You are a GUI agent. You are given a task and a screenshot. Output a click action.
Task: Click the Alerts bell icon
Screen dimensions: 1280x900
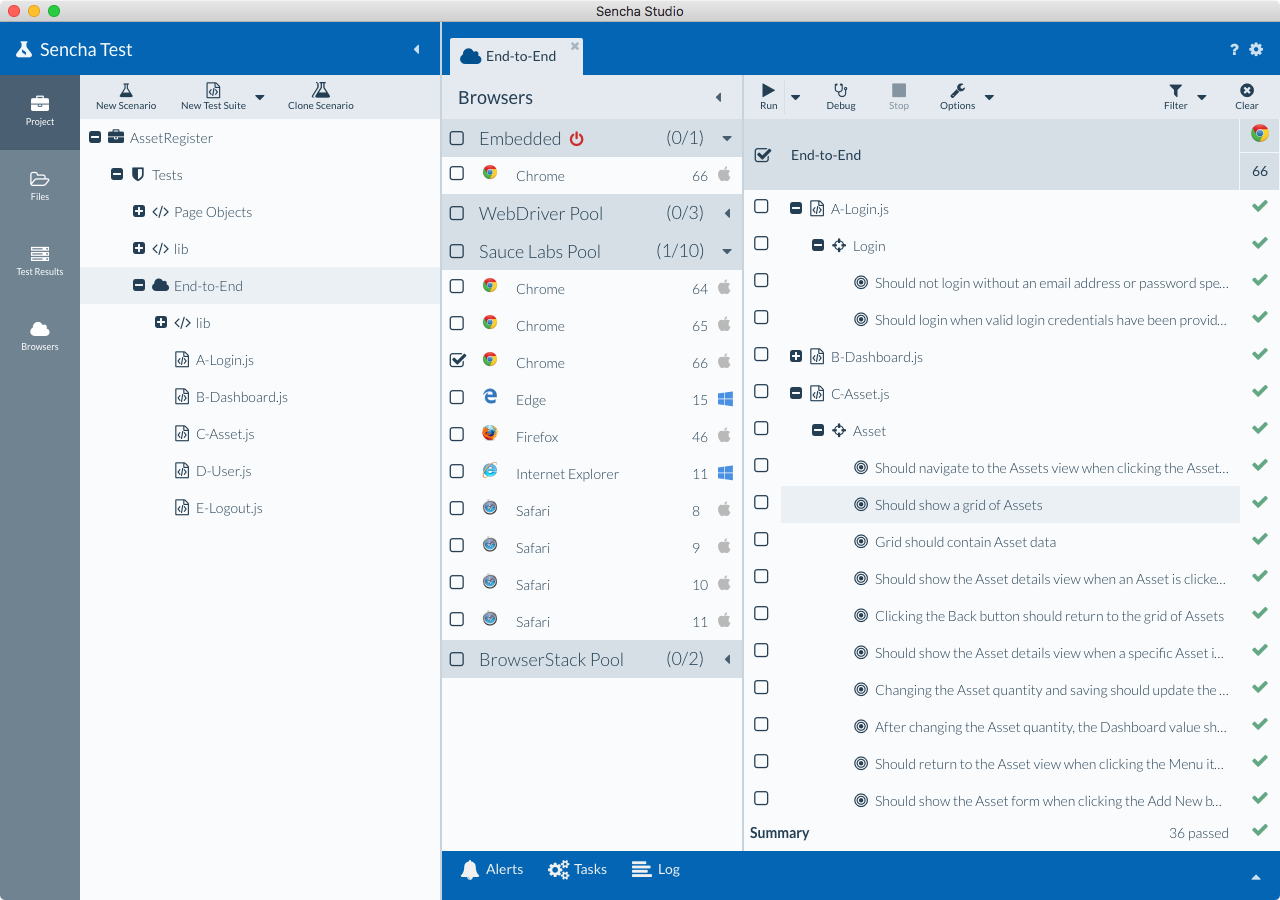click(x=470, y=869)
